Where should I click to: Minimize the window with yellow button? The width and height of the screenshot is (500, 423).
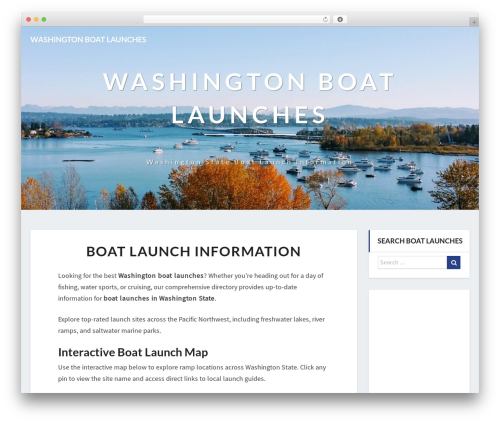[36, 20]
